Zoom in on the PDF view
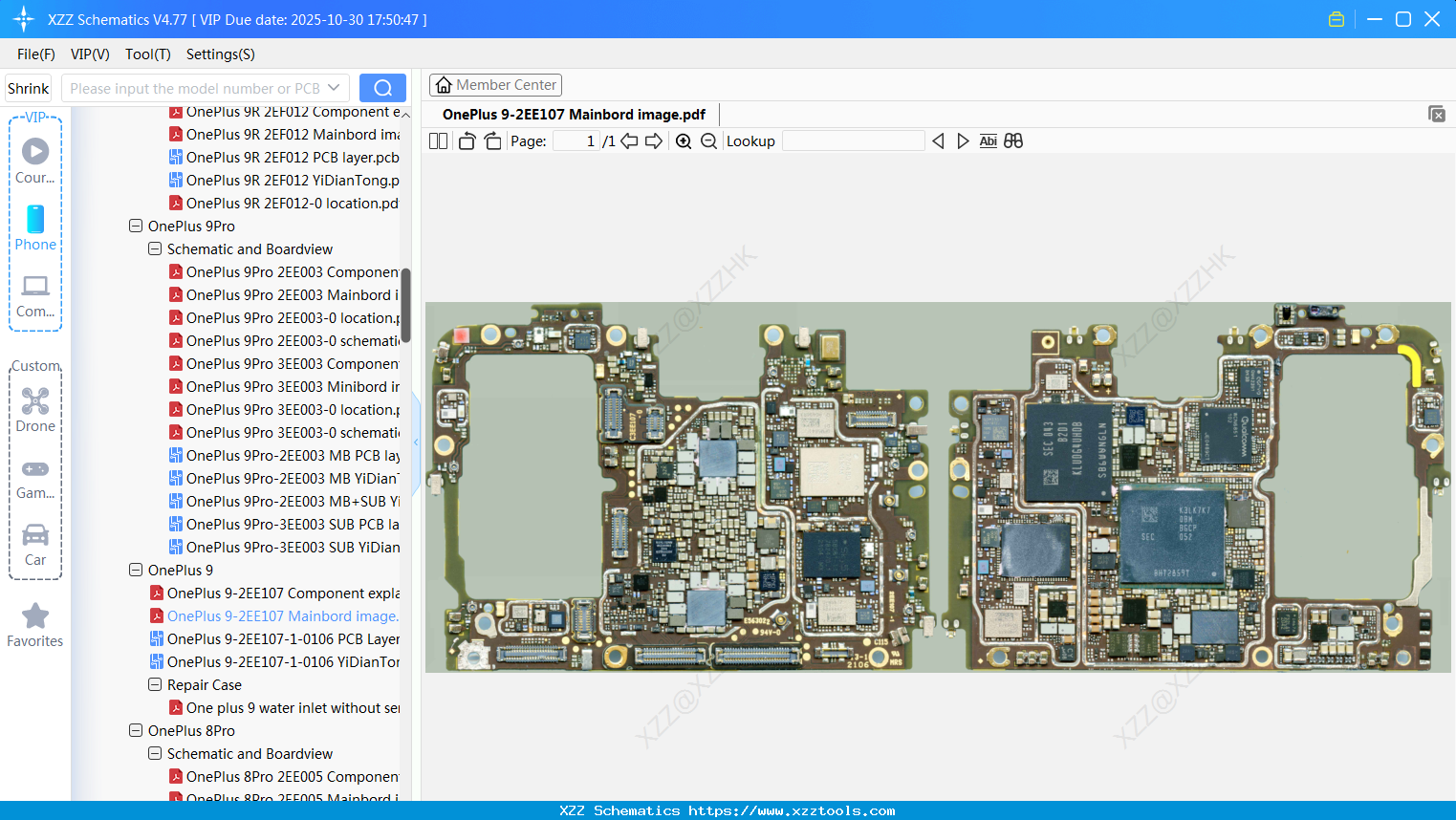The height and width of the screenshot is (820, 1456). pos(685,140)
